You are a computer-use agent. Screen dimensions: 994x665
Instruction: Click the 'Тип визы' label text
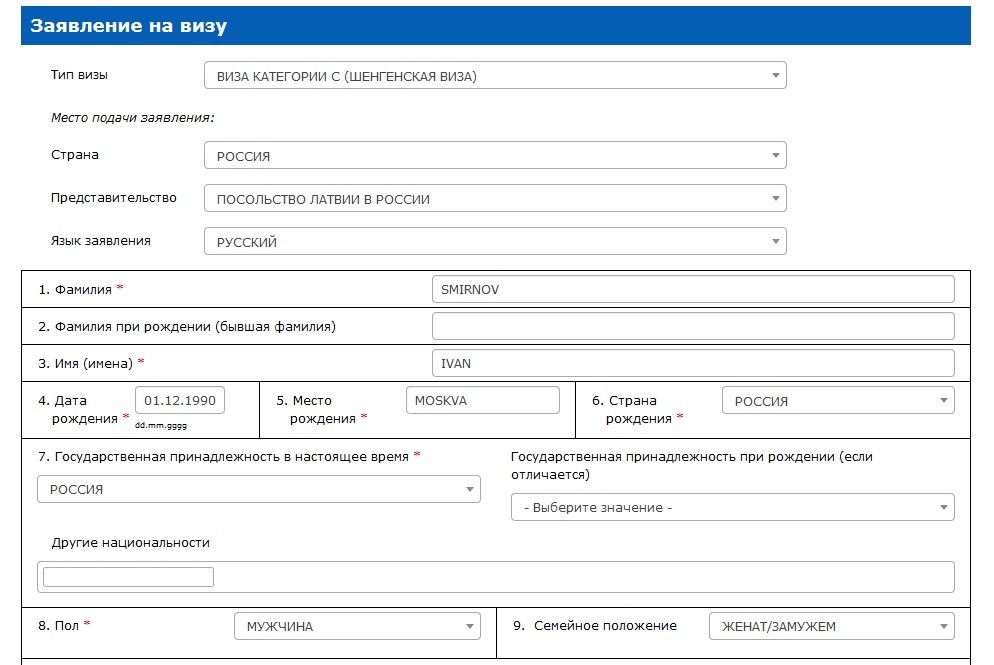(x=80, y=75)
